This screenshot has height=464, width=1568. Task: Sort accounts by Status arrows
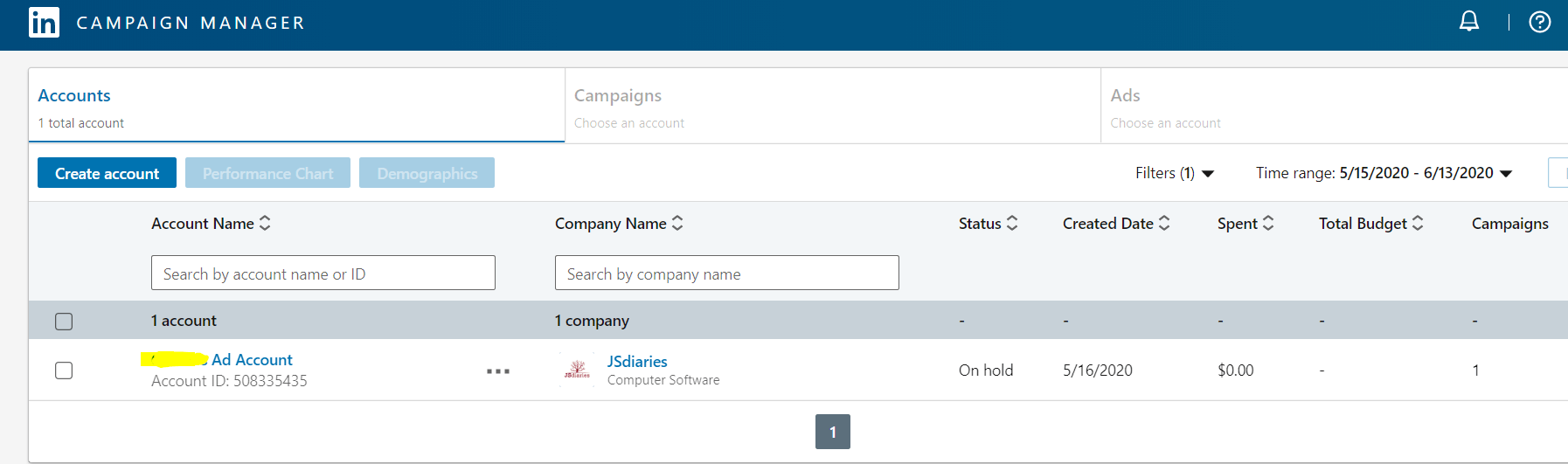(x=1012, y=224)
